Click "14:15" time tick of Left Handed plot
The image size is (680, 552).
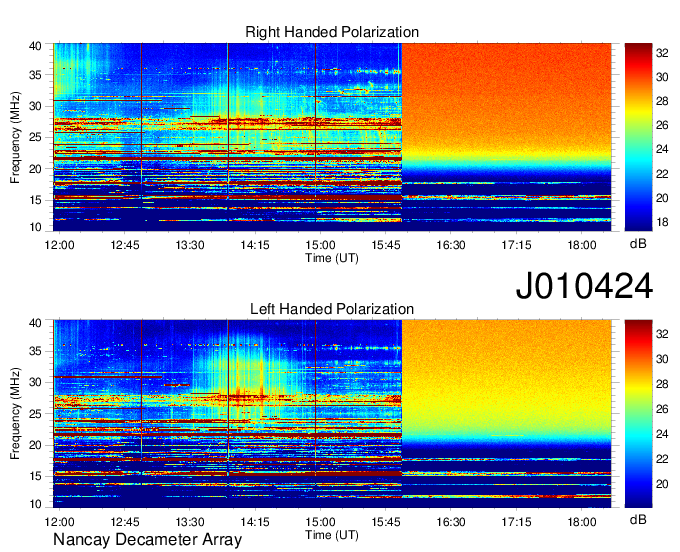(255, 522)
